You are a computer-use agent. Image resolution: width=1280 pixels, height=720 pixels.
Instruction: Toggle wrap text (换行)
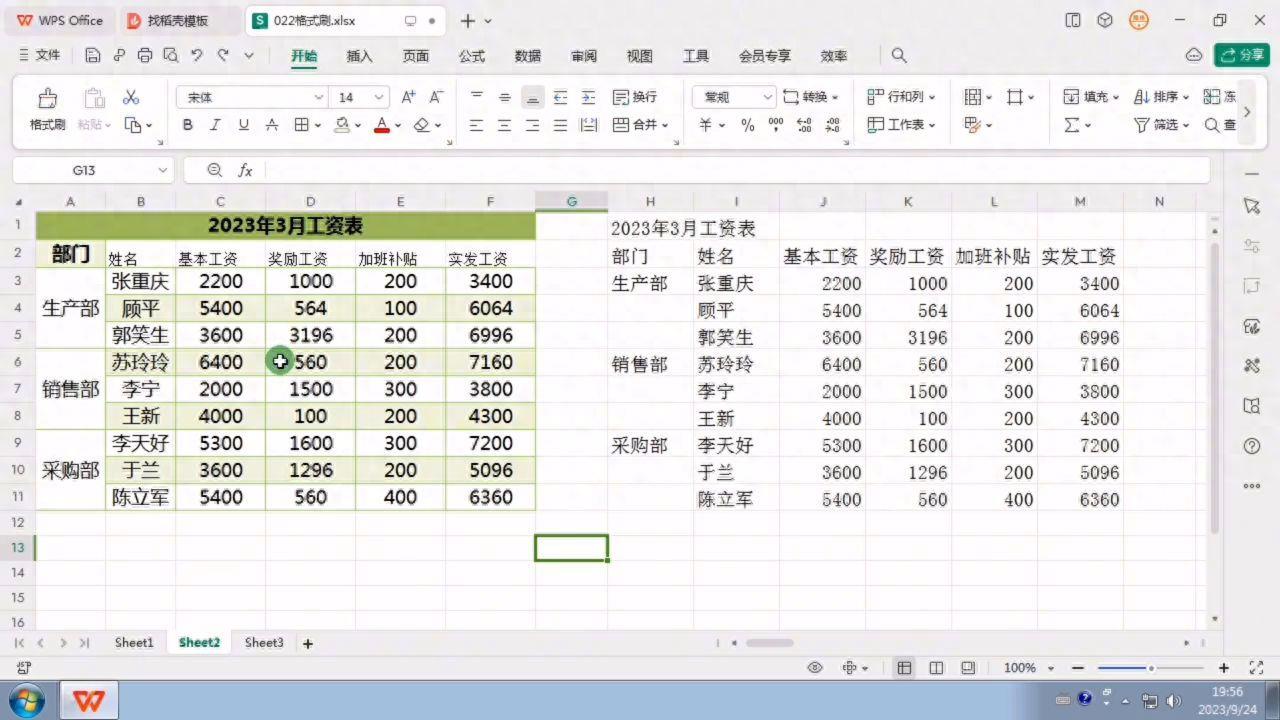634,97
